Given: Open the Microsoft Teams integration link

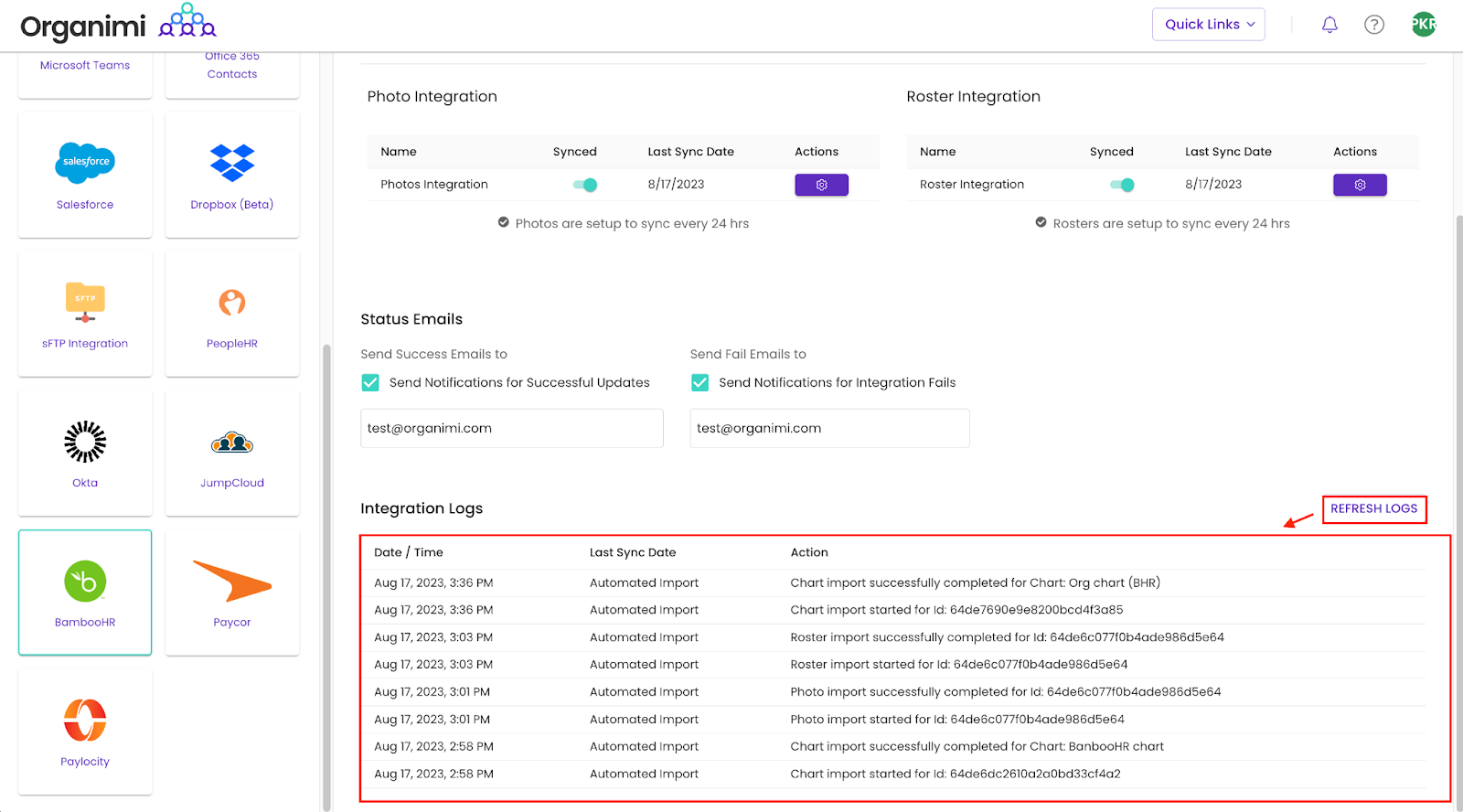Looking at the screenshot, I should click(85, 65).
